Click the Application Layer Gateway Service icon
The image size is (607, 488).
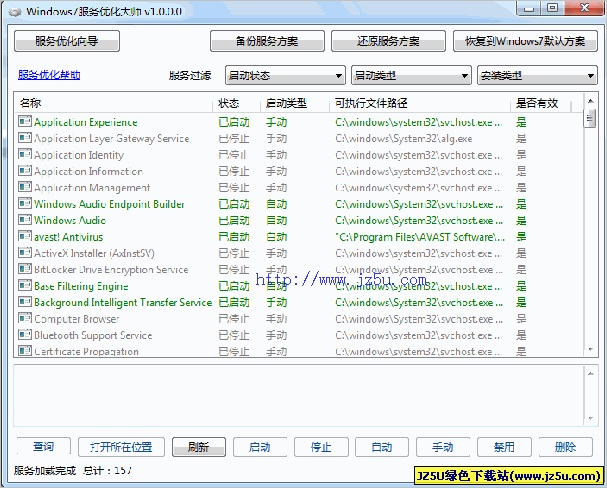(x=25, y=138)
